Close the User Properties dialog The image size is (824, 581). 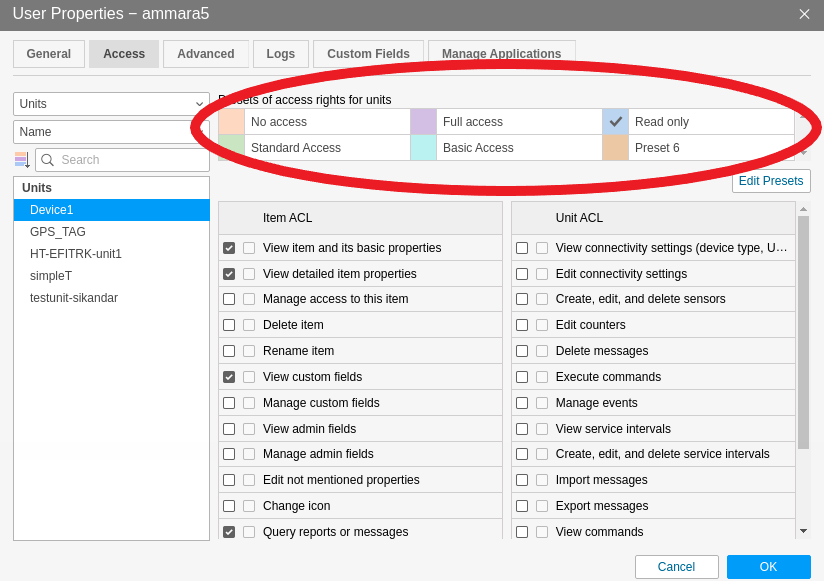point(804,14)
